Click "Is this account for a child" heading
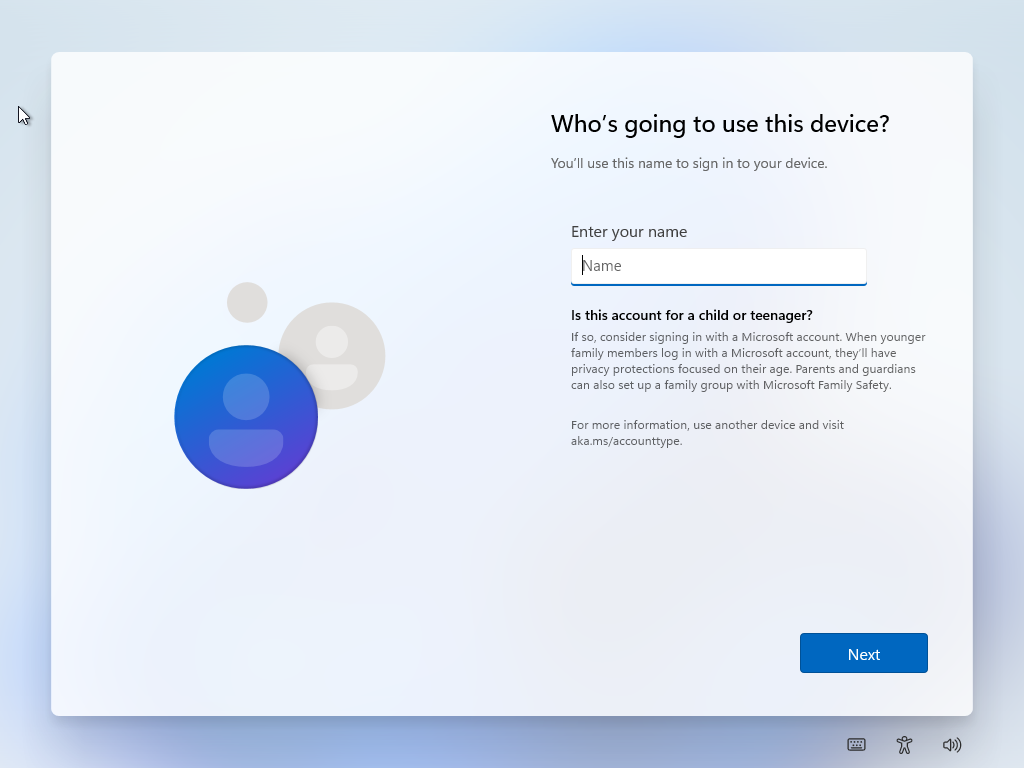Screen dimensions: 1024x768 [691, 315]
